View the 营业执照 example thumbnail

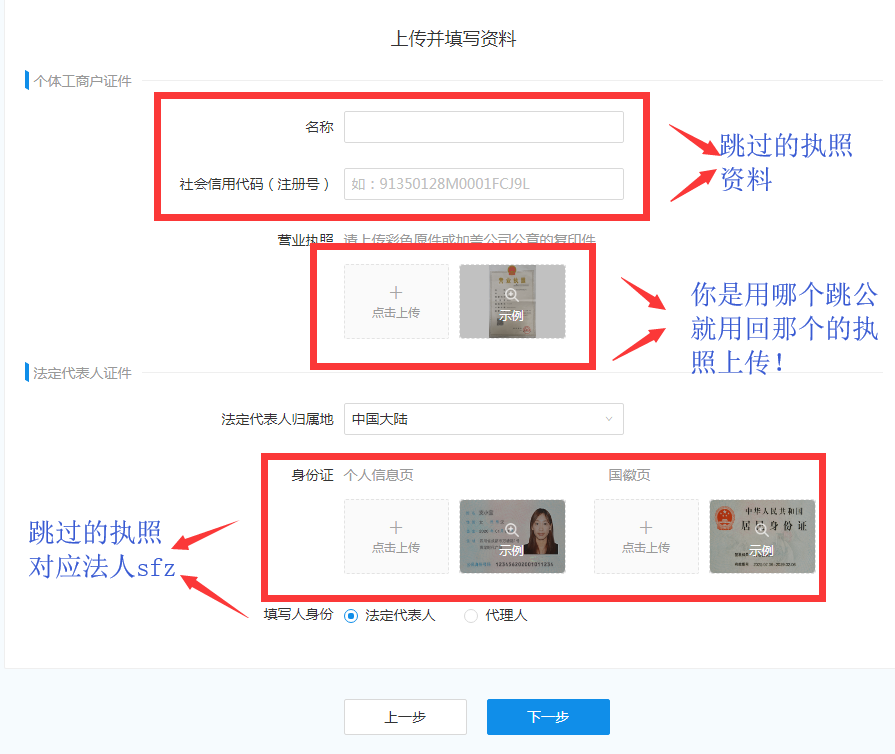512,301
